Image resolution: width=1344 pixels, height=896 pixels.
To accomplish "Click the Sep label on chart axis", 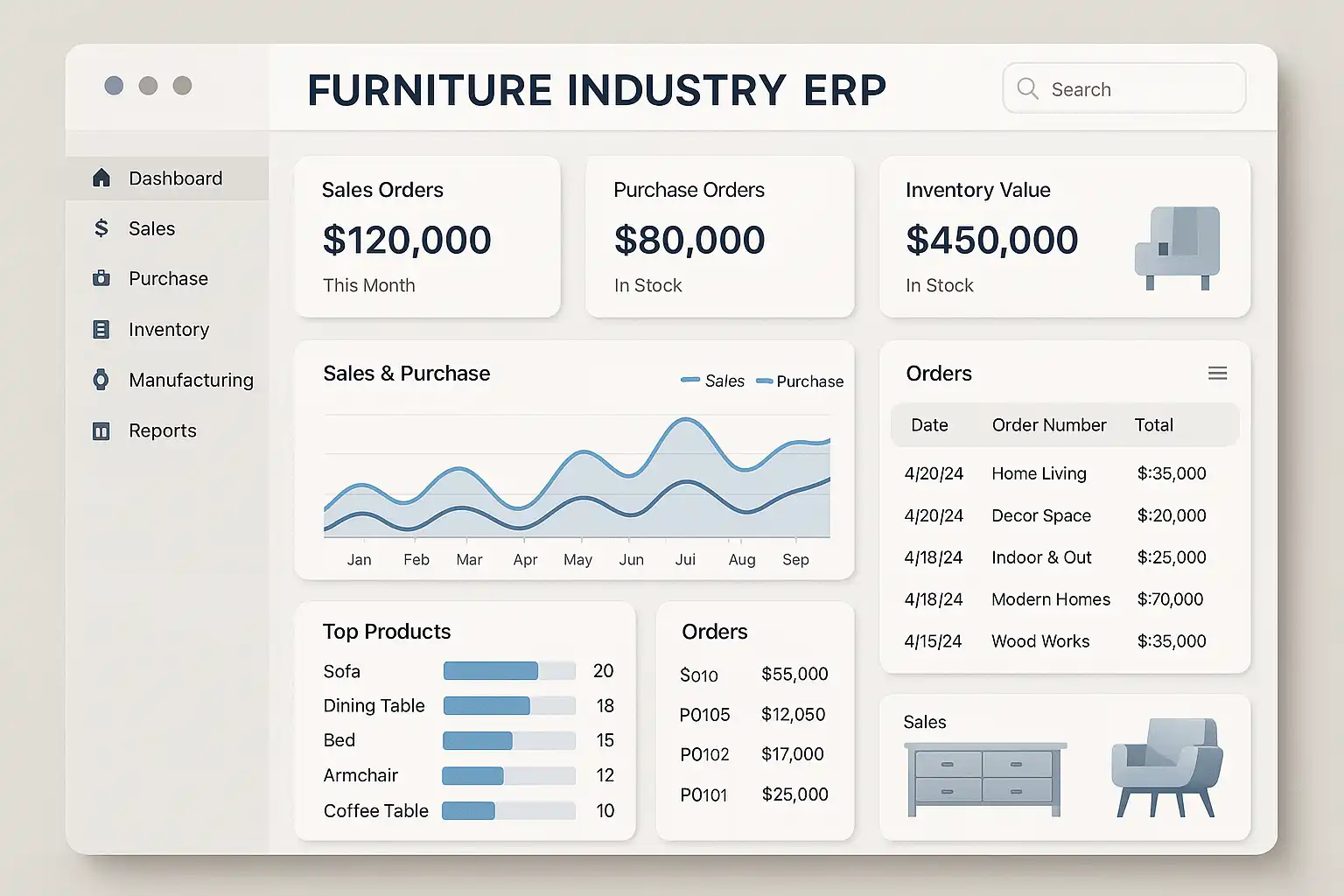I will tap(795, 560).
